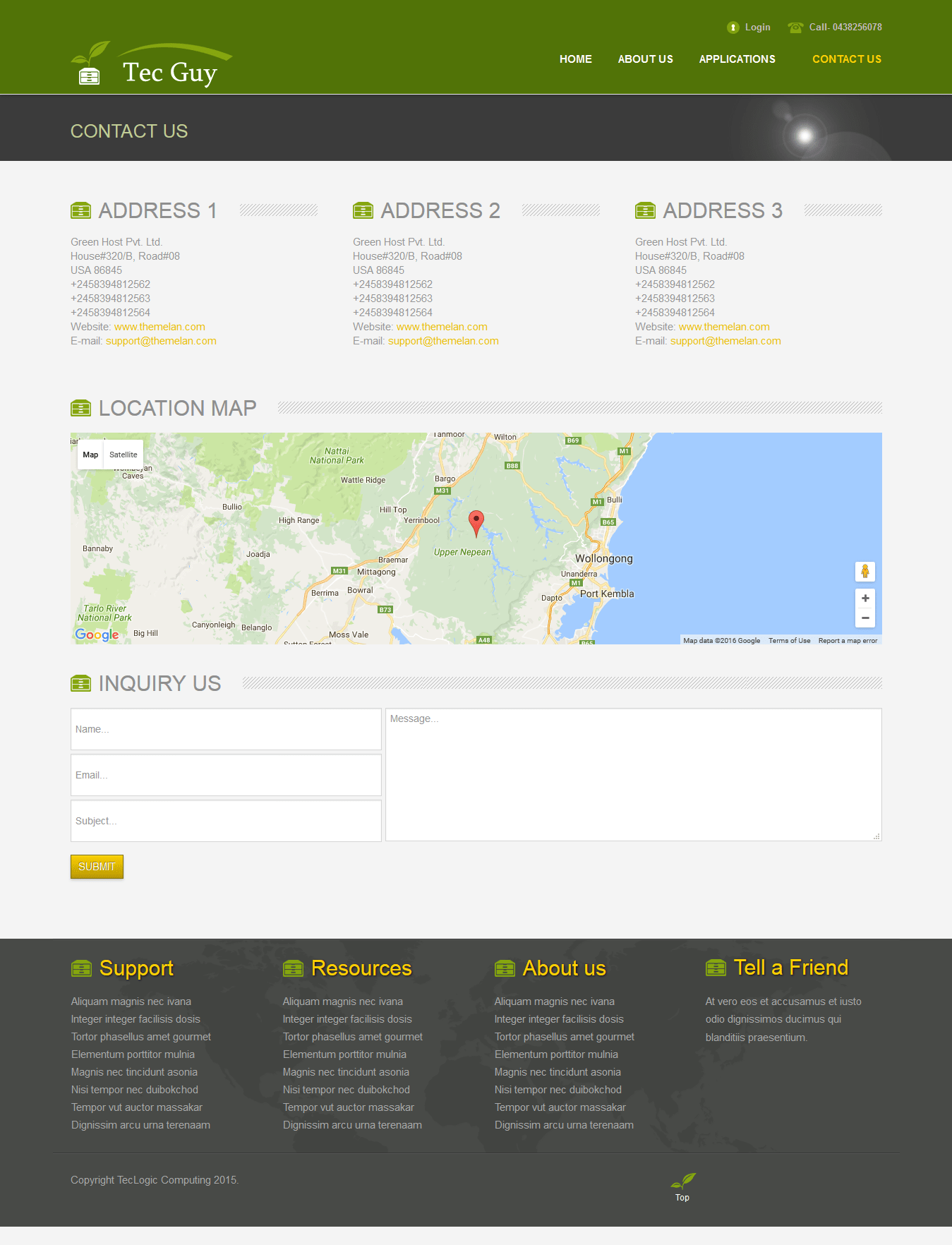Click the telephone icon near Call number
This screenshot has height=1245, width=952.
tap(795, 28)
